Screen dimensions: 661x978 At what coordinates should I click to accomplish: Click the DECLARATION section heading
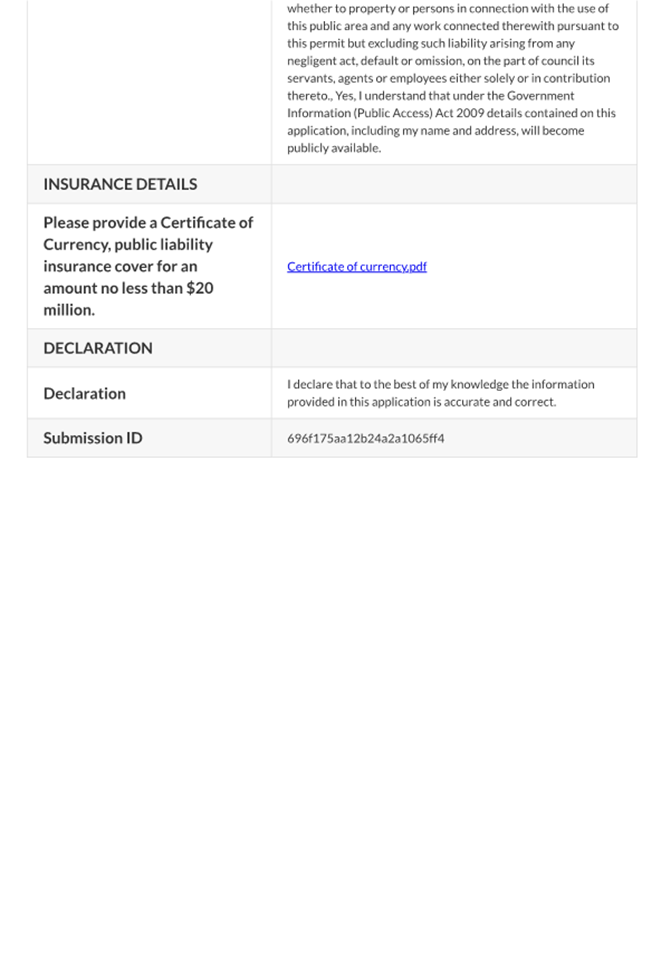point(98,348)
